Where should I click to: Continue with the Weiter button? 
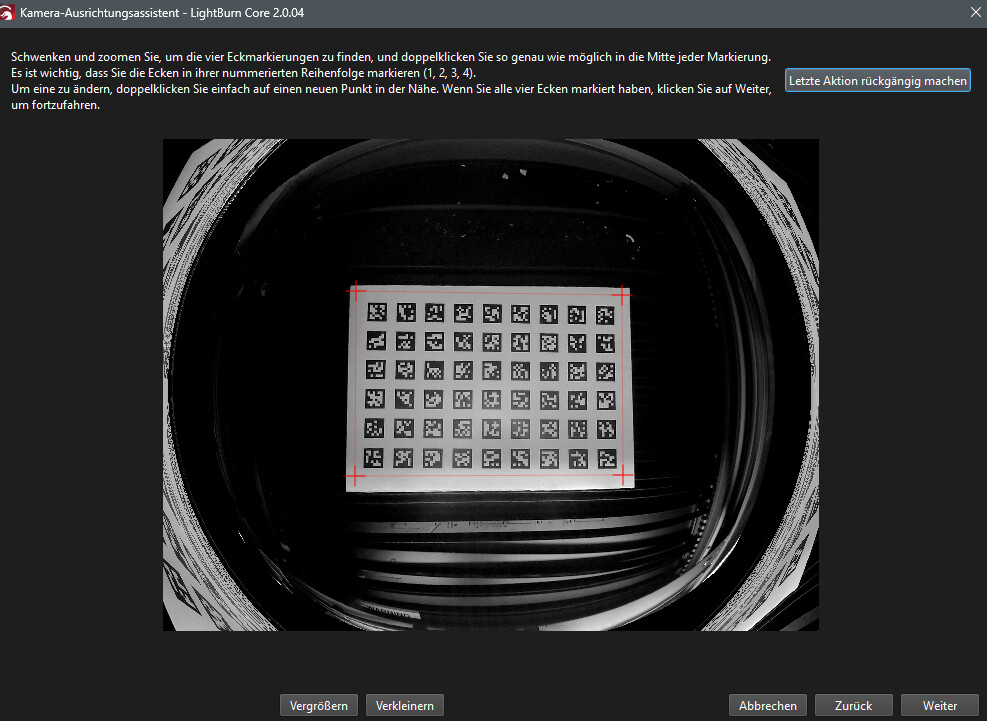(940, 705)
